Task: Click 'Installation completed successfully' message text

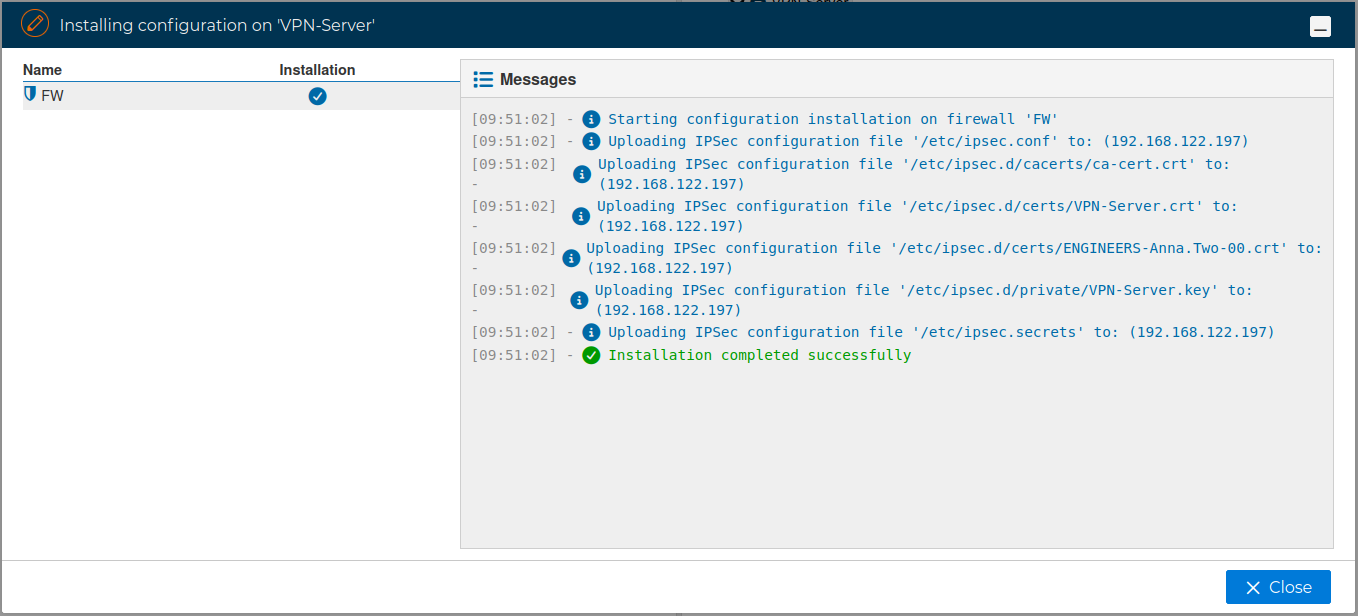Action: [x=759, y=355]
